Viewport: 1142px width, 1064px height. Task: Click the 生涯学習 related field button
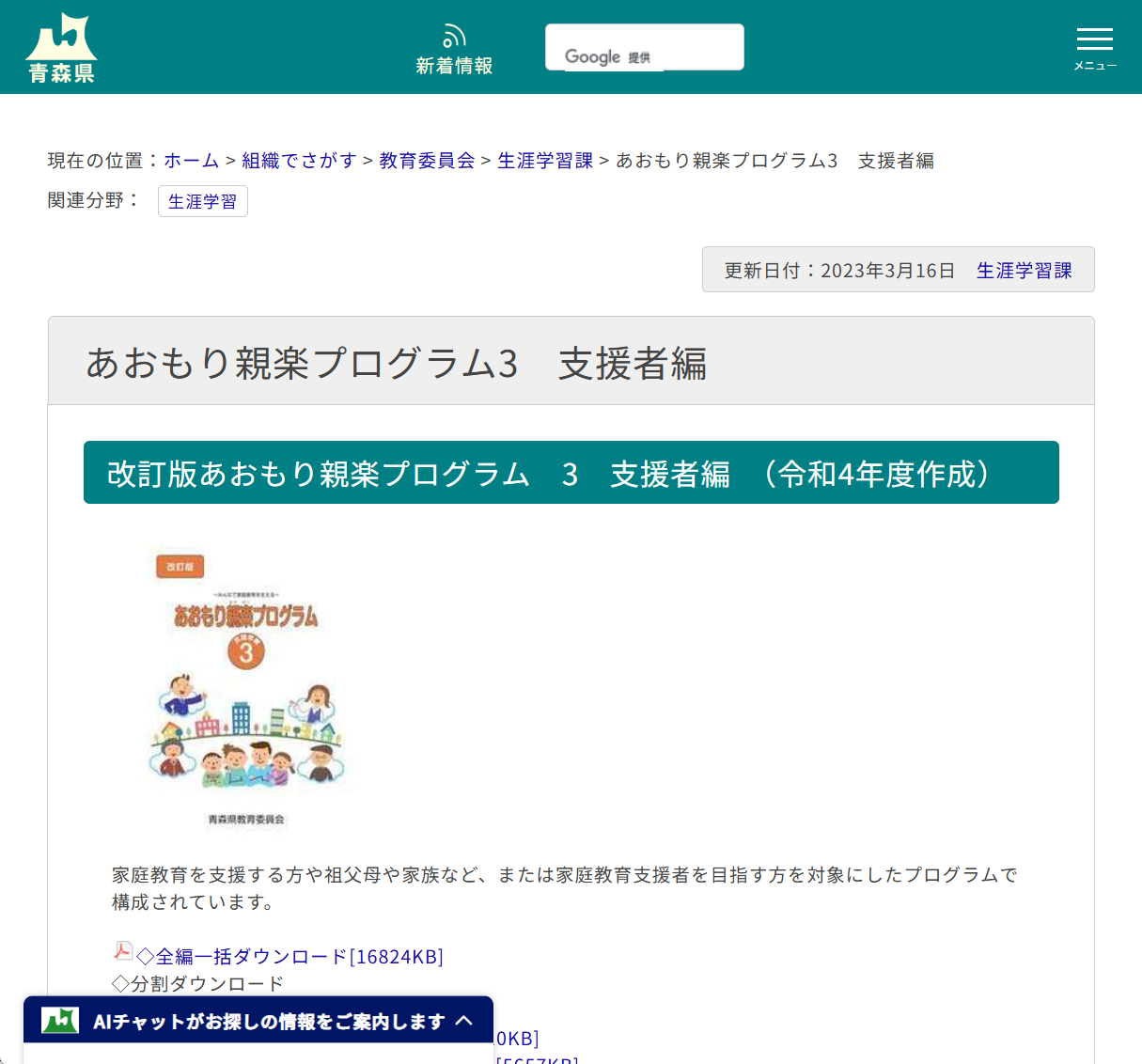[202, 200]
